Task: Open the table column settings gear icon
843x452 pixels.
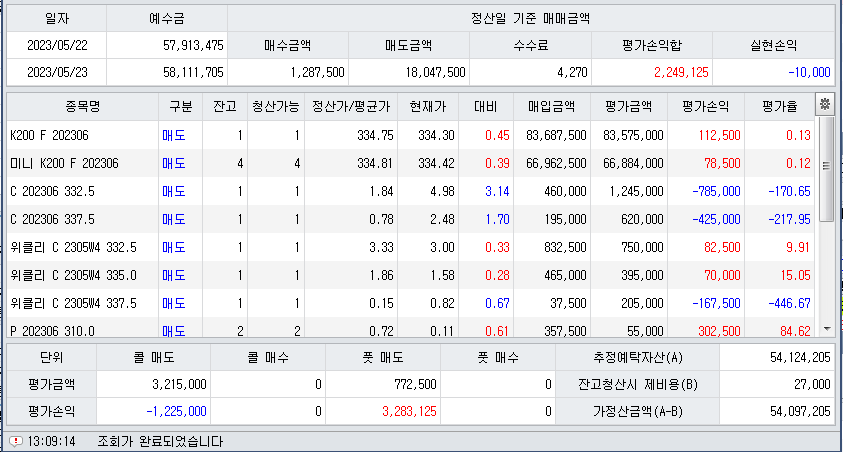Action: [824, 104]
